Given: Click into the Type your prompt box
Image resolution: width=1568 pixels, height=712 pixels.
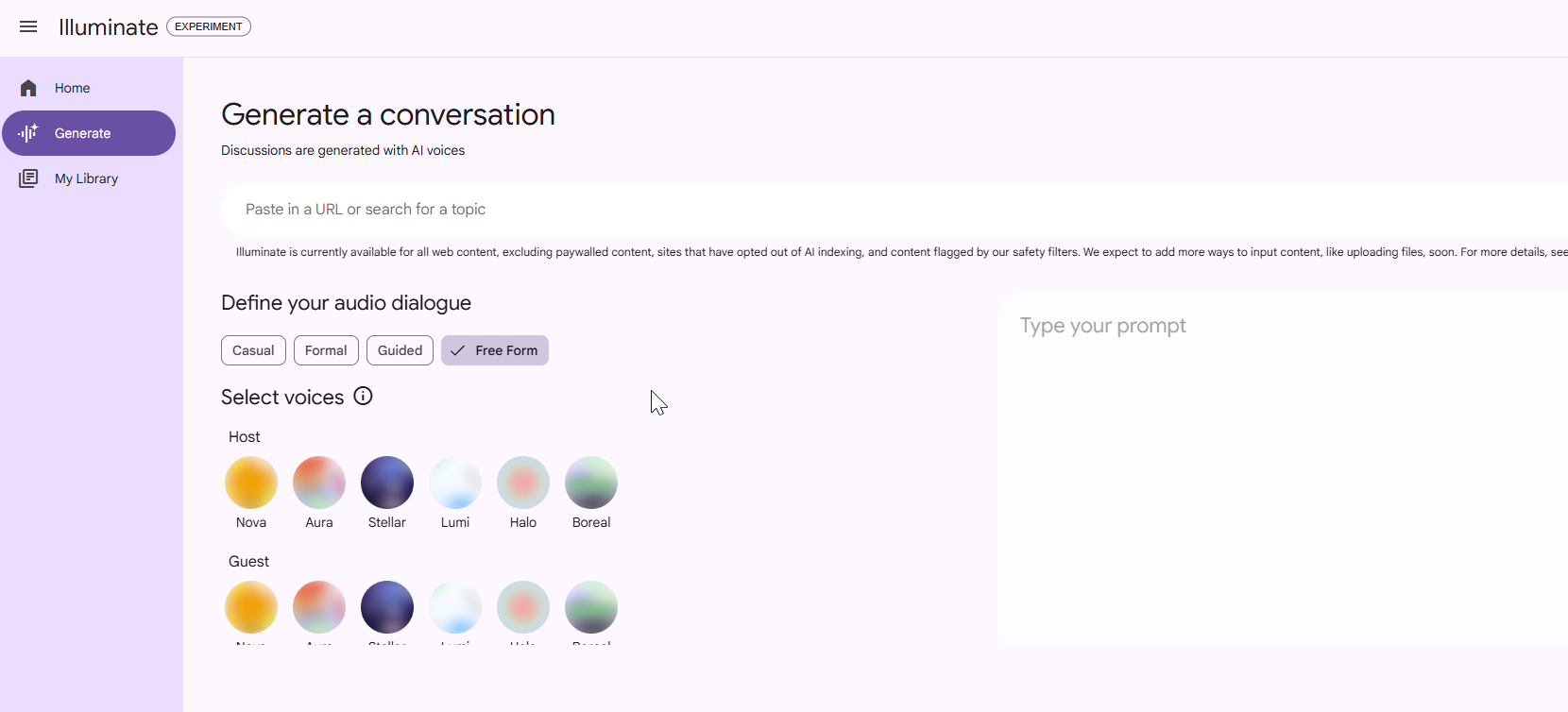Looking at the screenshot, I should 1283,467.
